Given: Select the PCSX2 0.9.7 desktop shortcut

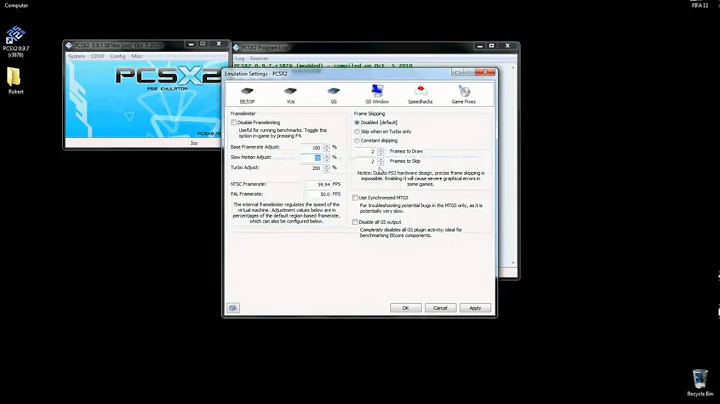Looking at the screenshot, I should click(16, 41).
